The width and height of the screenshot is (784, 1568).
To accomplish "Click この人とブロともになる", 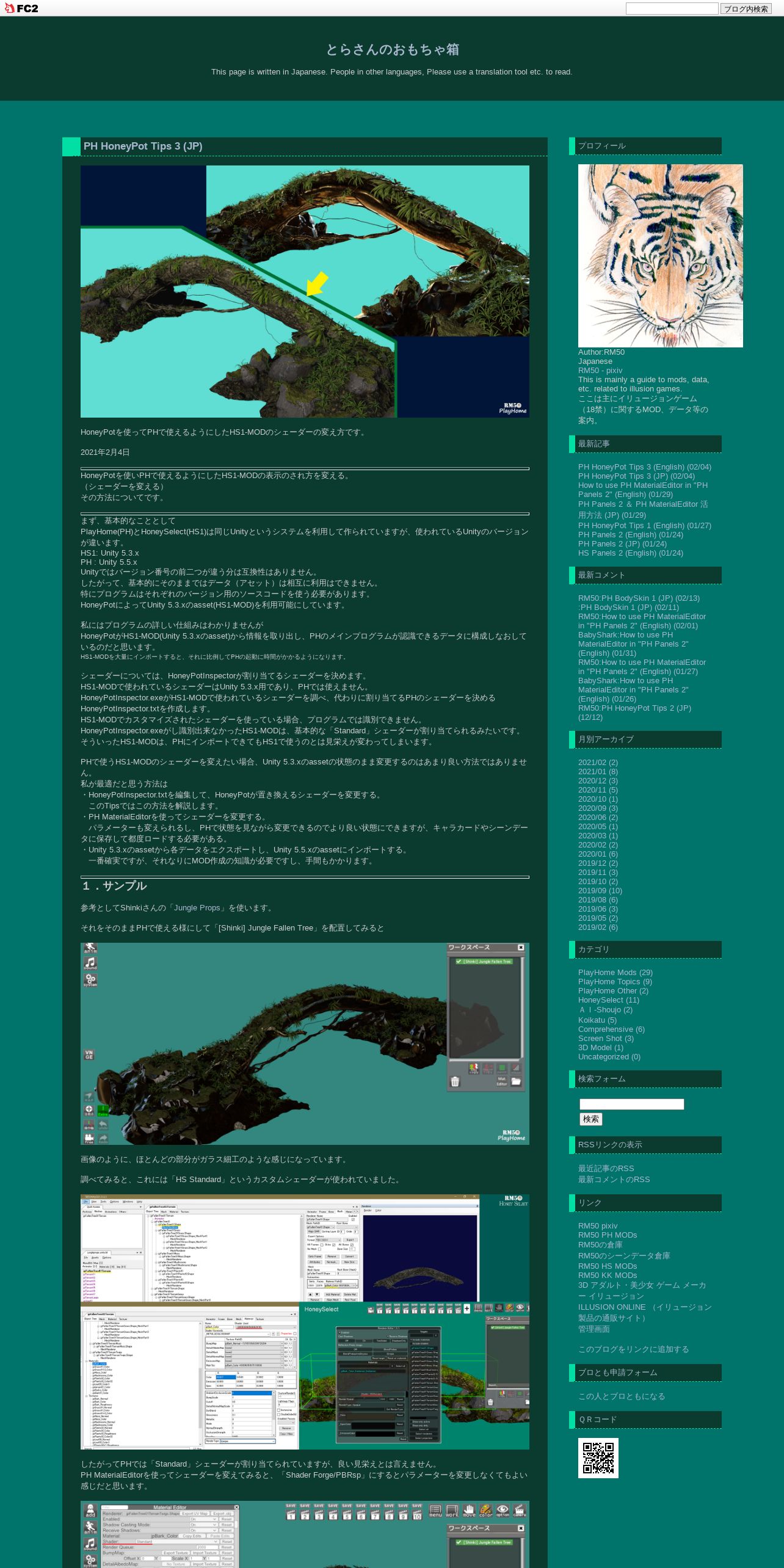I will pyautogui.click(x=622, y=1396).
